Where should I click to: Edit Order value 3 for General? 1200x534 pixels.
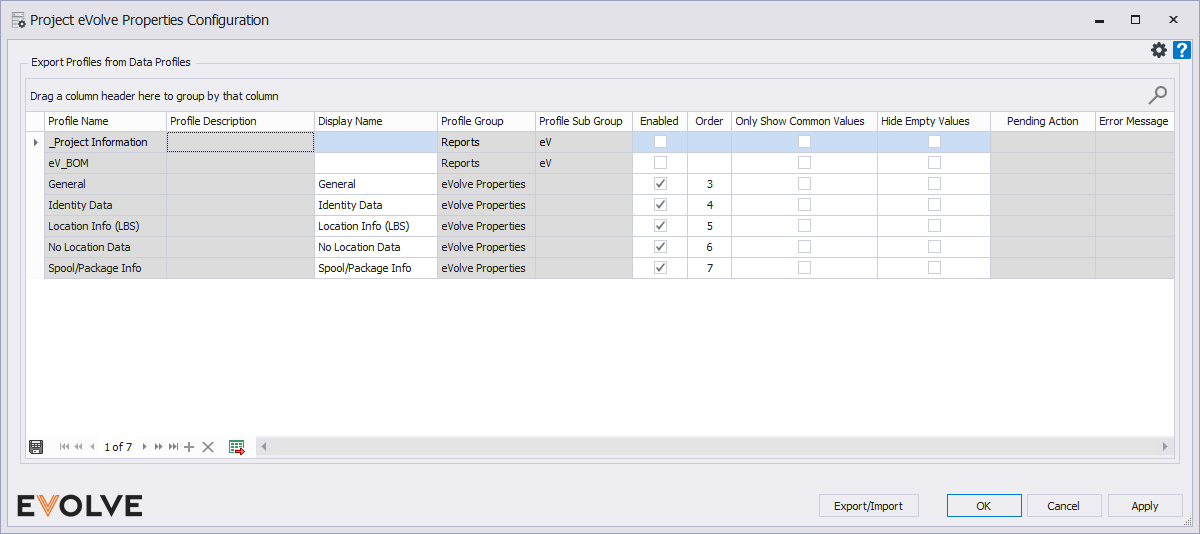(x=709, y=184)
